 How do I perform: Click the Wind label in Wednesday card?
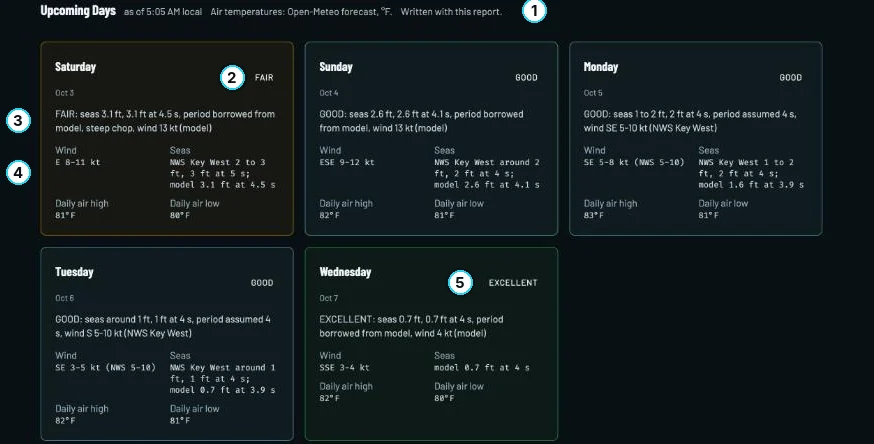(330, 355)
